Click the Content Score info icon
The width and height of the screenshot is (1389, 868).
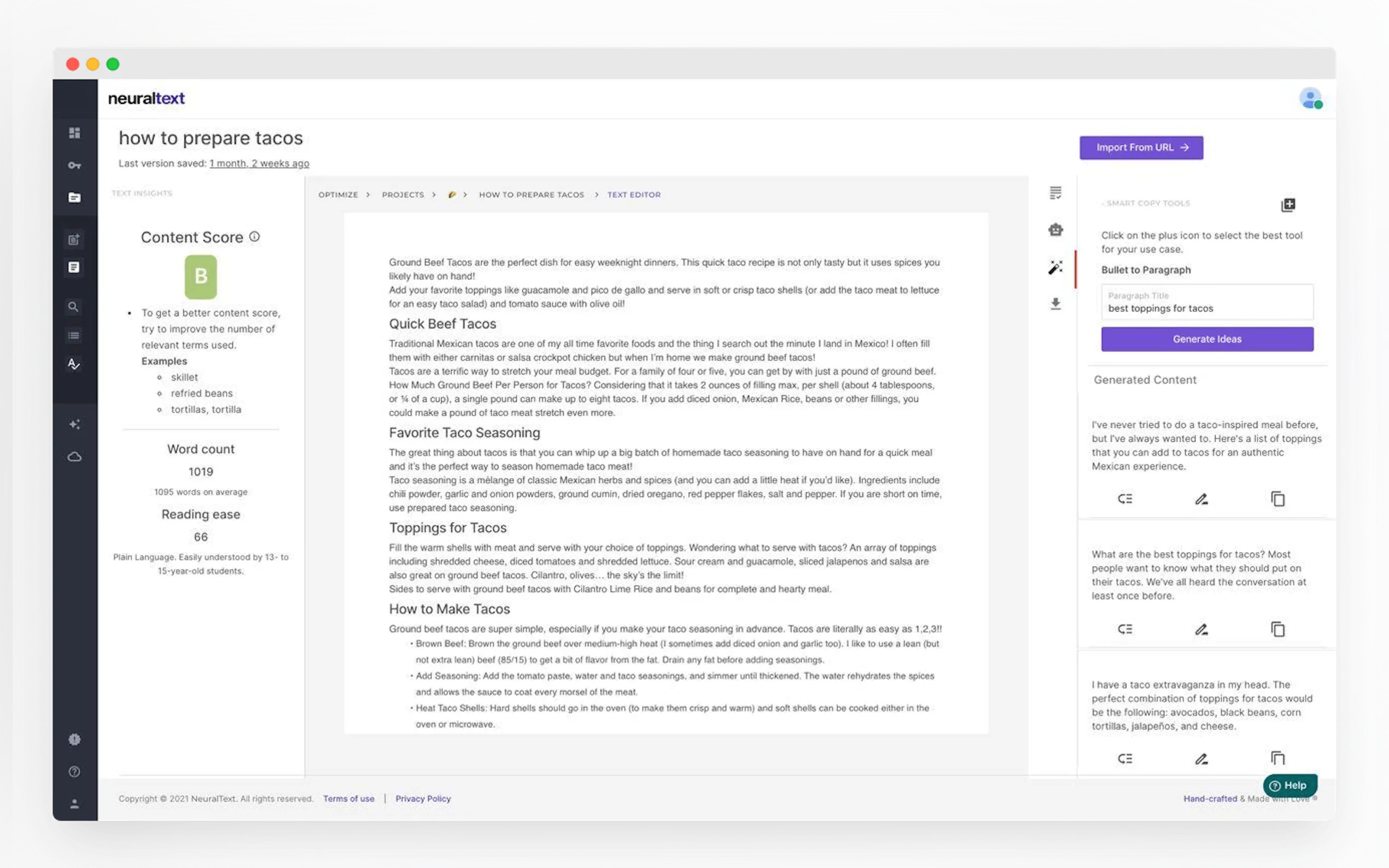coord(254,237)
